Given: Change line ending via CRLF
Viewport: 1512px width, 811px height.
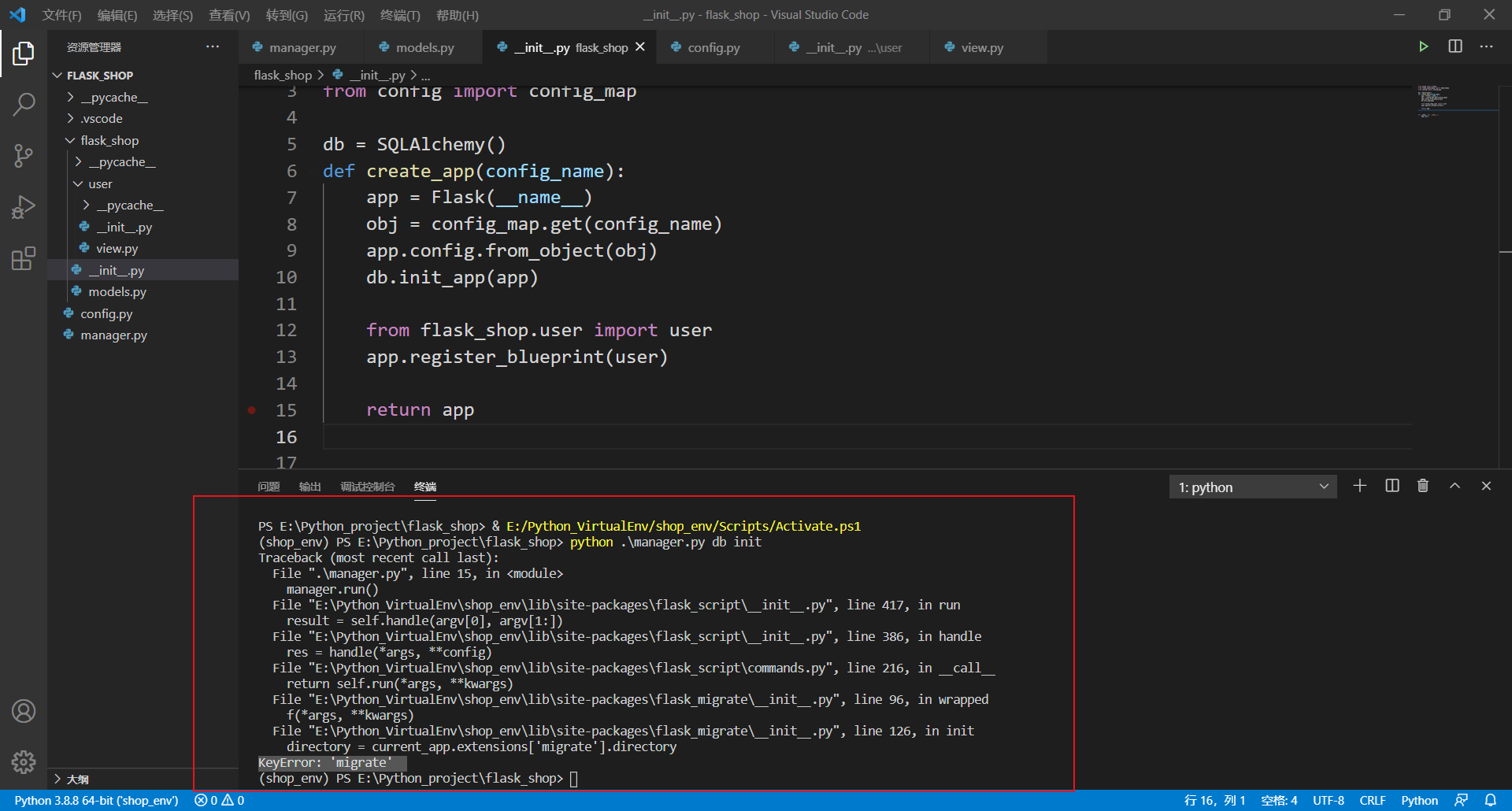Looking at the screenshot, I should 1373,800.
